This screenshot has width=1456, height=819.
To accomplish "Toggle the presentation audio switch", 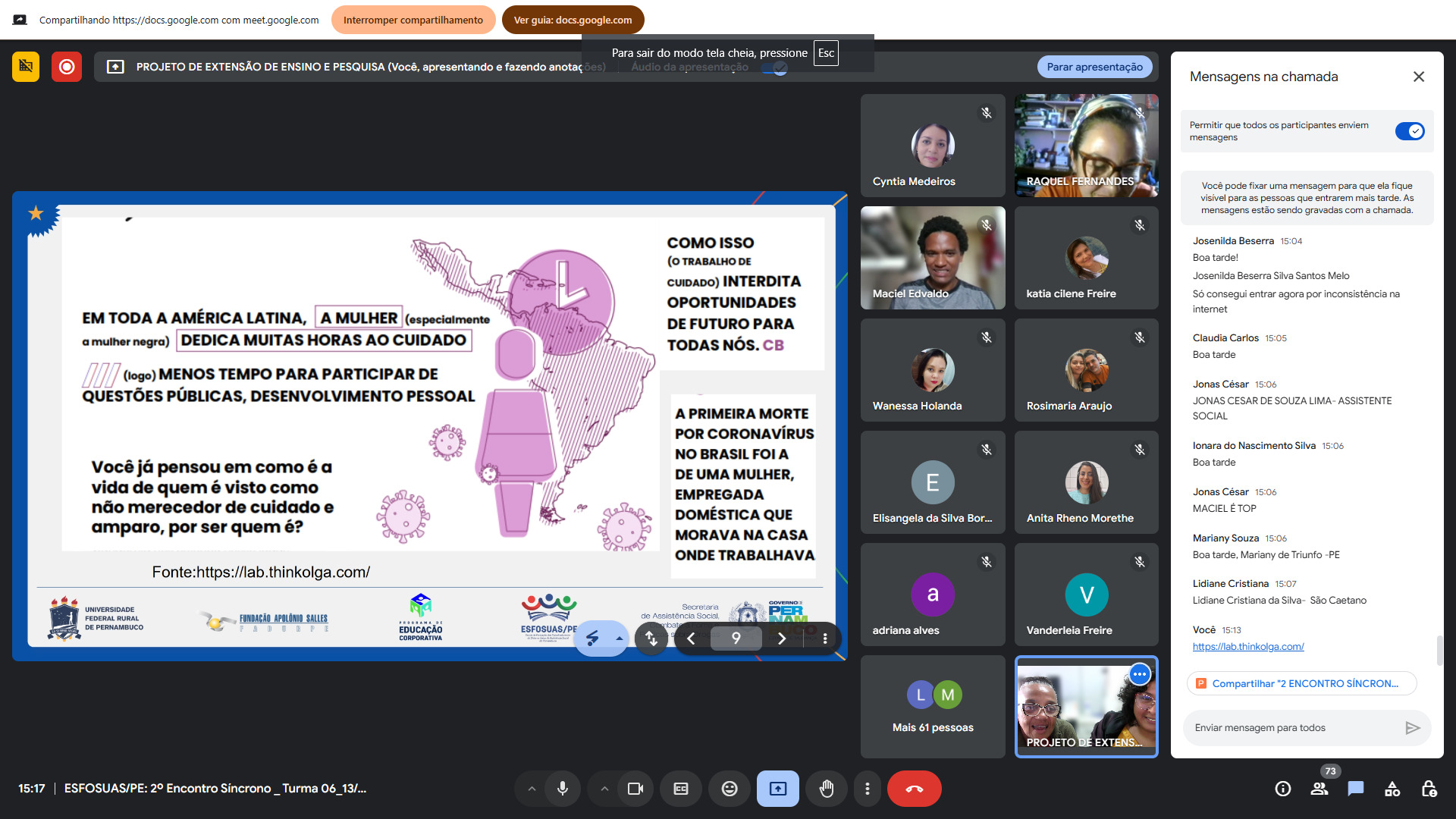I will 775,68.
